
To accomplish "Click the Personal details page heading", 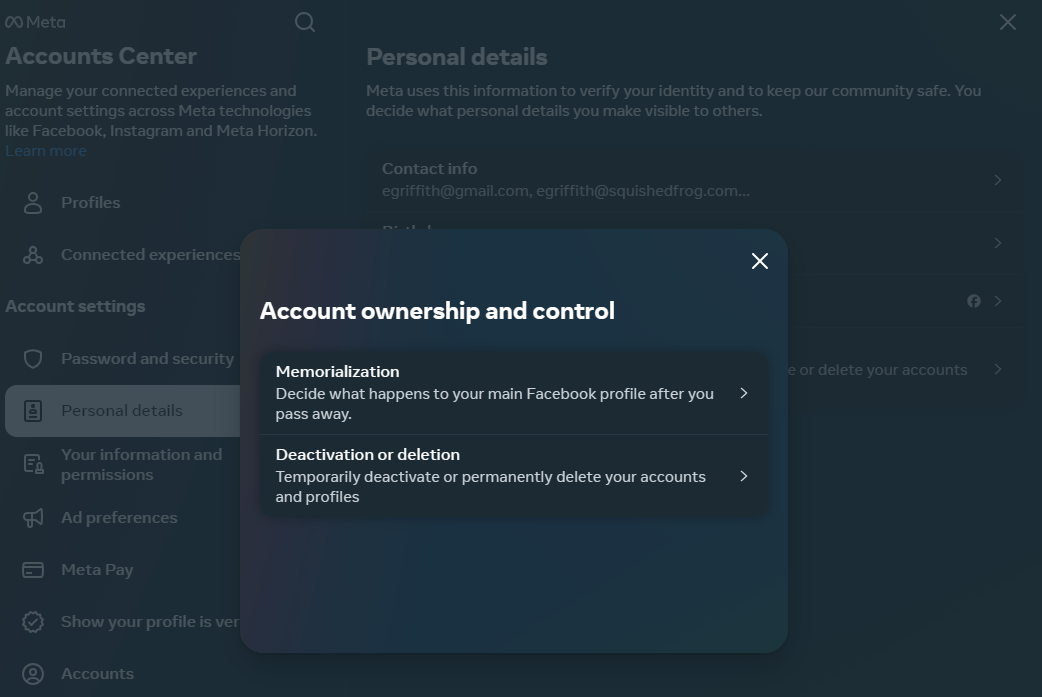I will coord(457,57).
